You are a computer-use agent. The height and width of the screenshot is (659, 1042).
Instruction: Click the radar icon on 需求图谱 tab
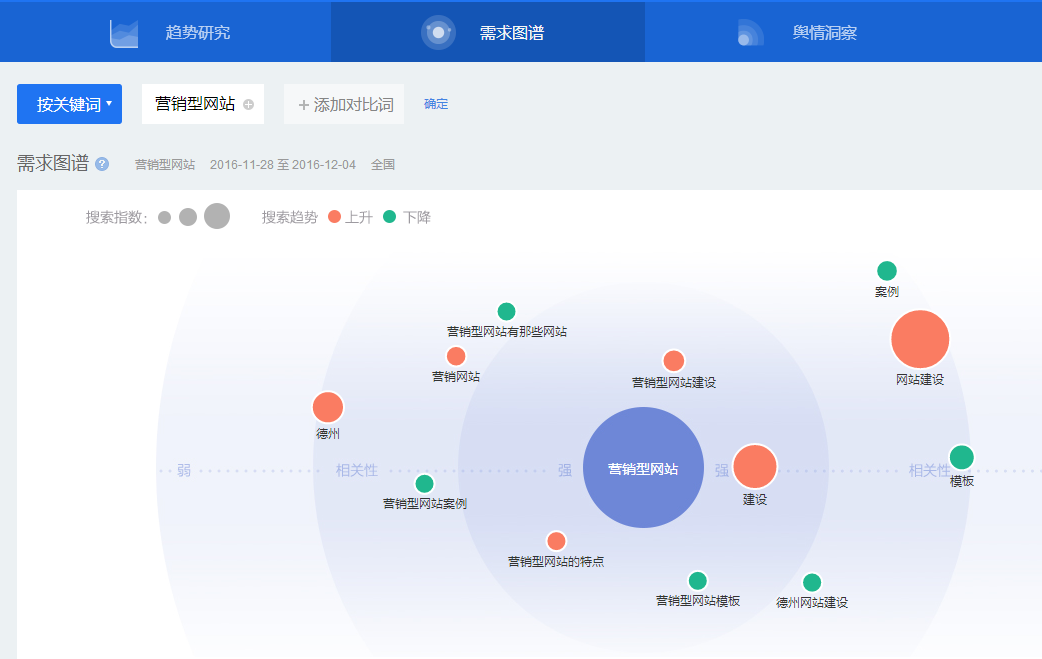point(437,31)
